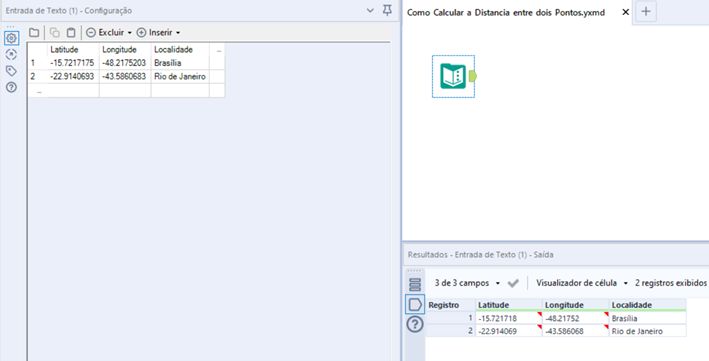Select 'Rio de Janeiro' cell in configuration grid
Screen dimensions: 709x361
[180, 76]
